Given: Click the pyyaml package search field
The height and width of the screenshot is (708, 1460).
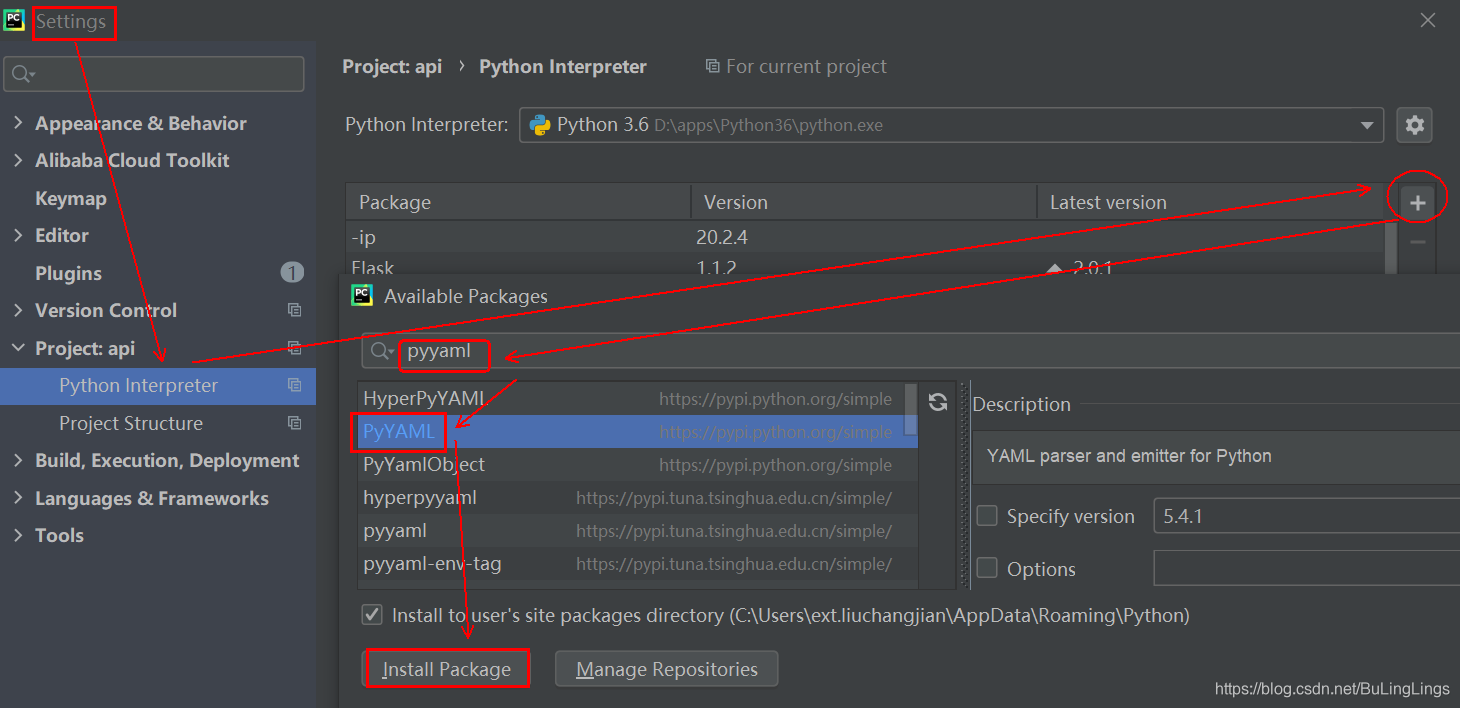Looking at the screenshot, I should click(x=910, y=351).
